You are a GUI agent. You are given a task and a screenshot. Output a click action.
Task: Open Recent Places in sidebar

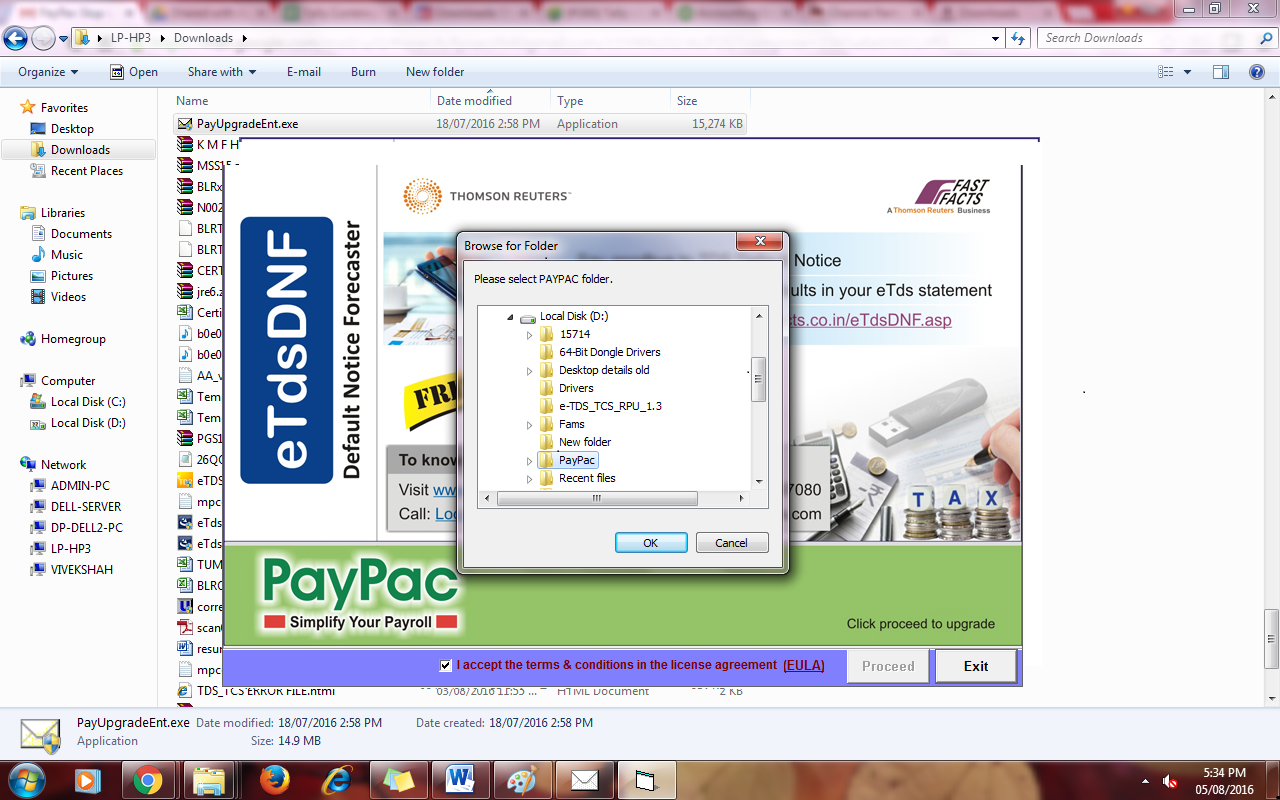(87, 171)
